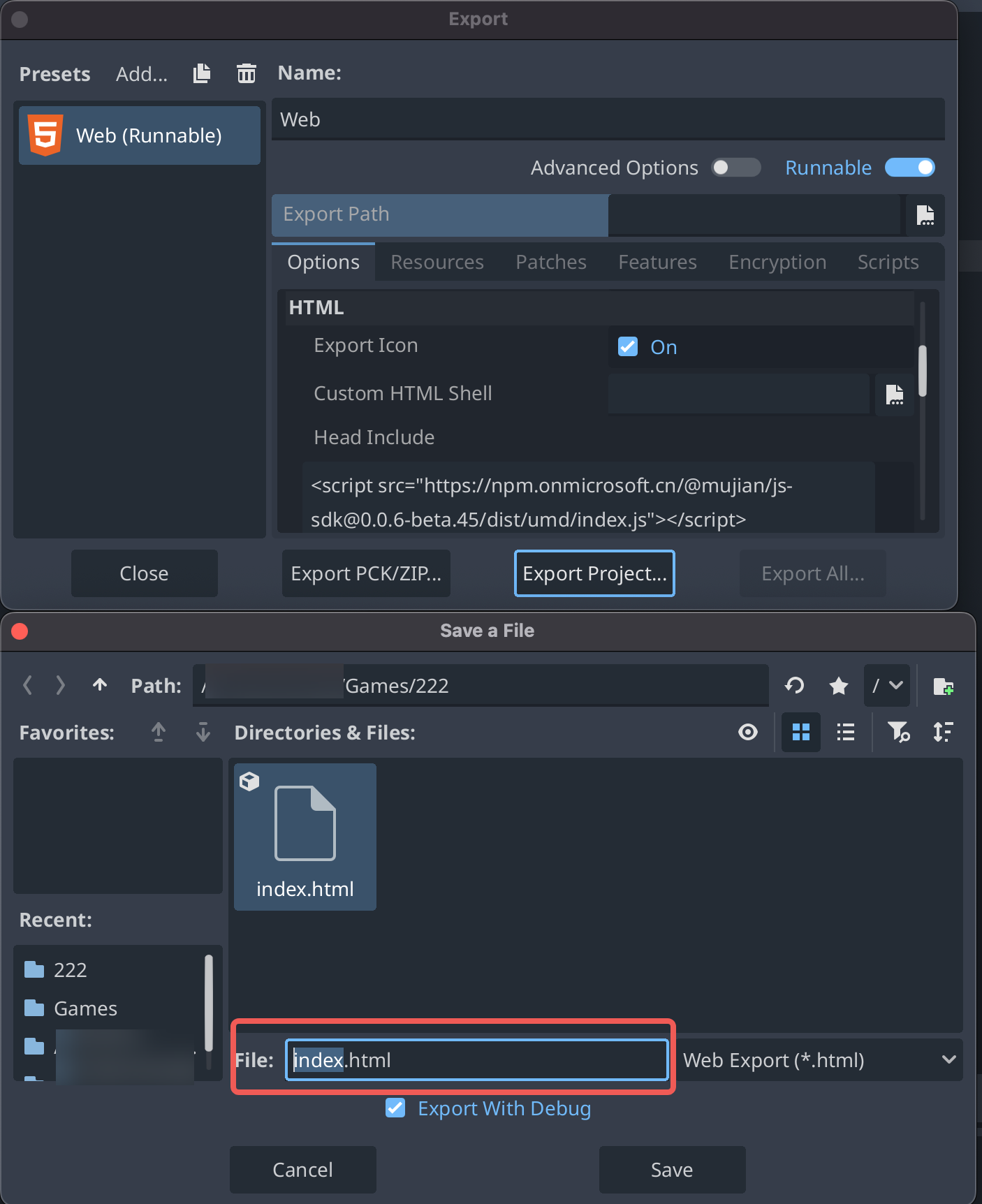Viewport: 982px width, 1204px height.
Task: Turn off the Runnable toggle
Action: tap(909, 168)
